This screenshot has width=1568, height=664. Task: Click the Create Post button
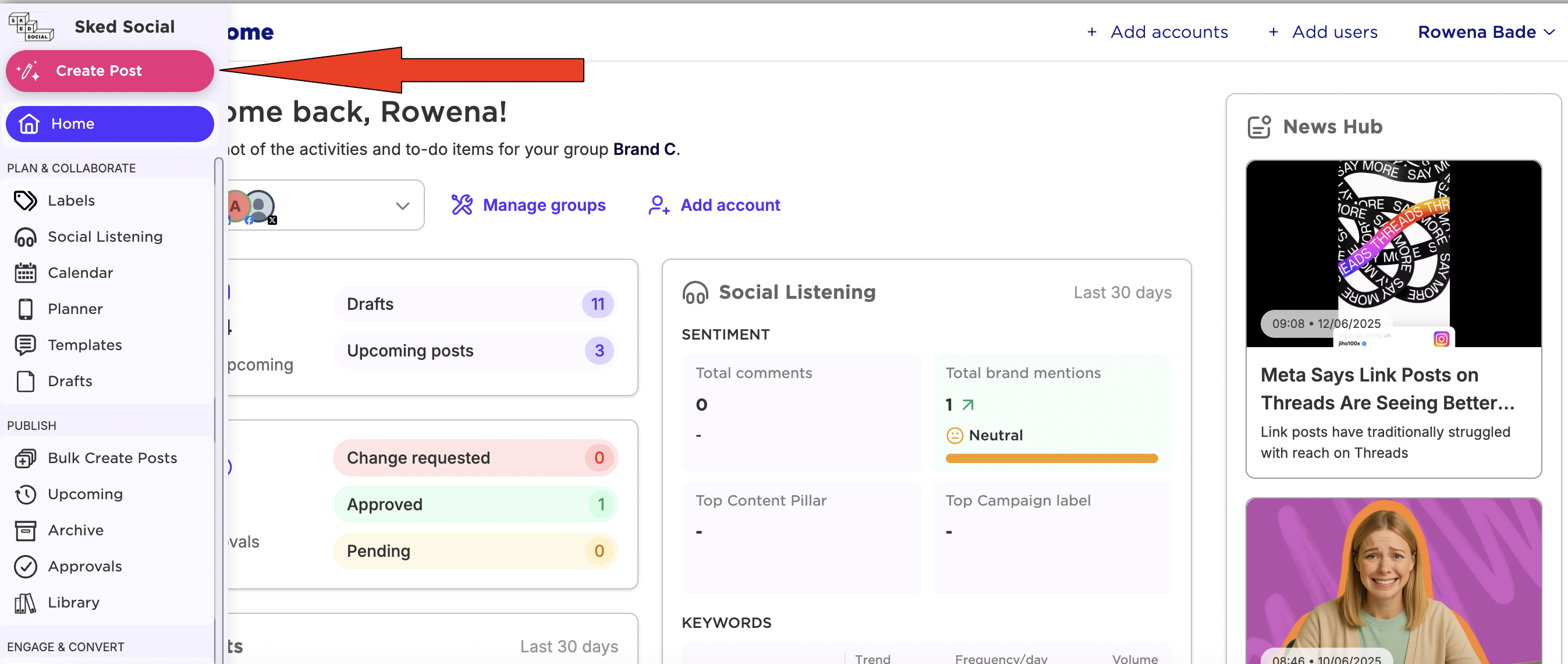pyautogui.click(x=109, y=71)
